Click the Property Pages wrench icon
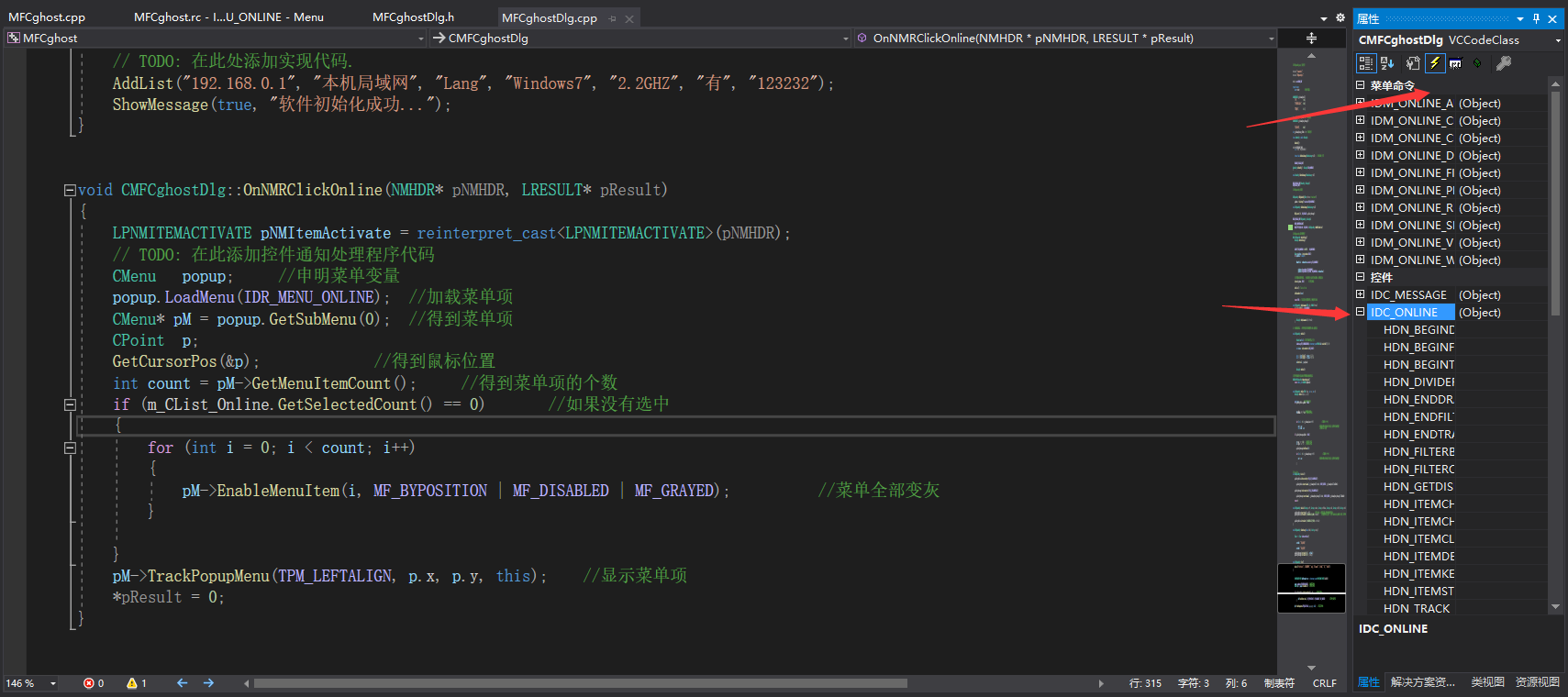Screen dimensions: 1568x697 coord(1503,63)
